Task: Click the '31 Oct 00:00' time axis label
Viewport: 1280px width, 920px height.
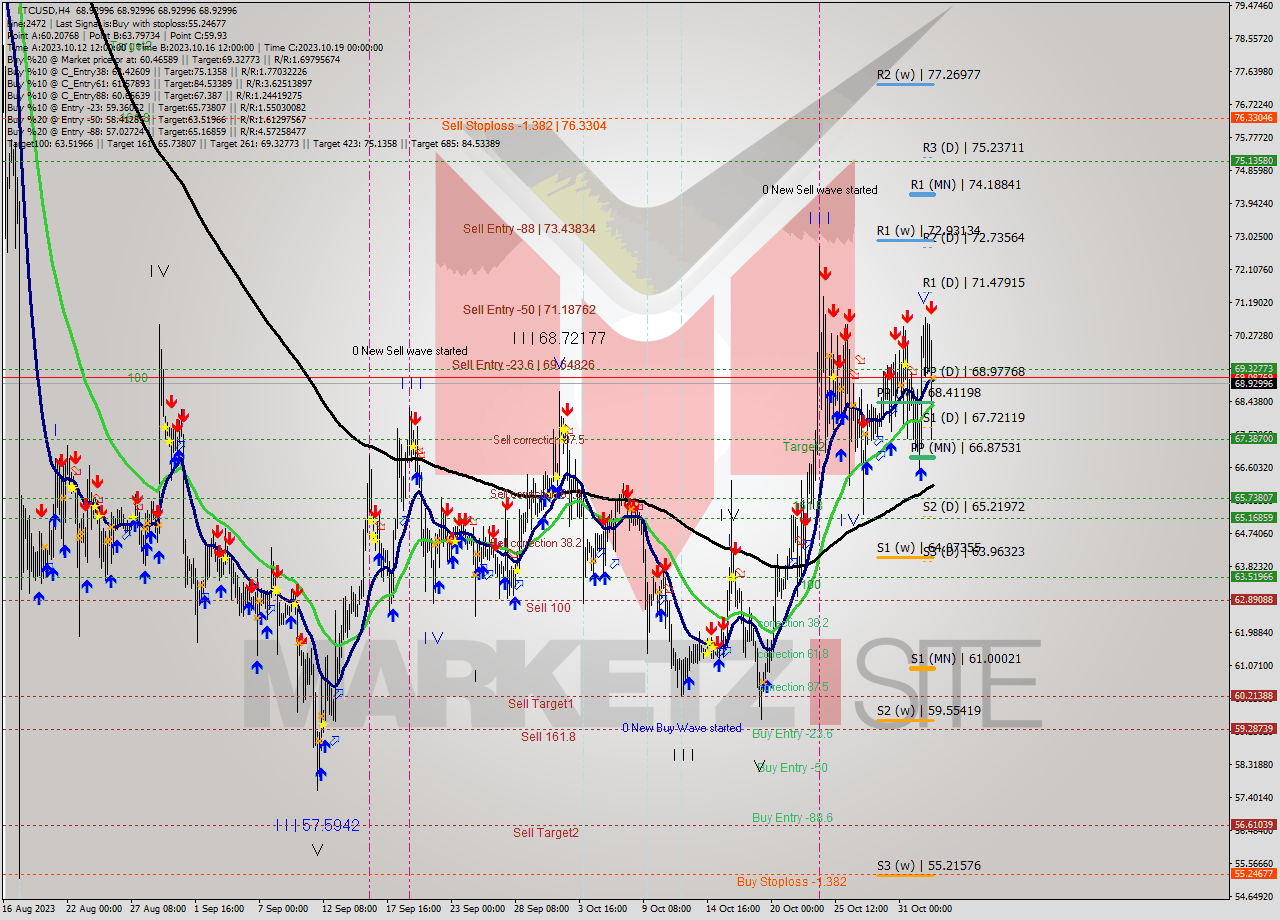Action: (925, 909)
